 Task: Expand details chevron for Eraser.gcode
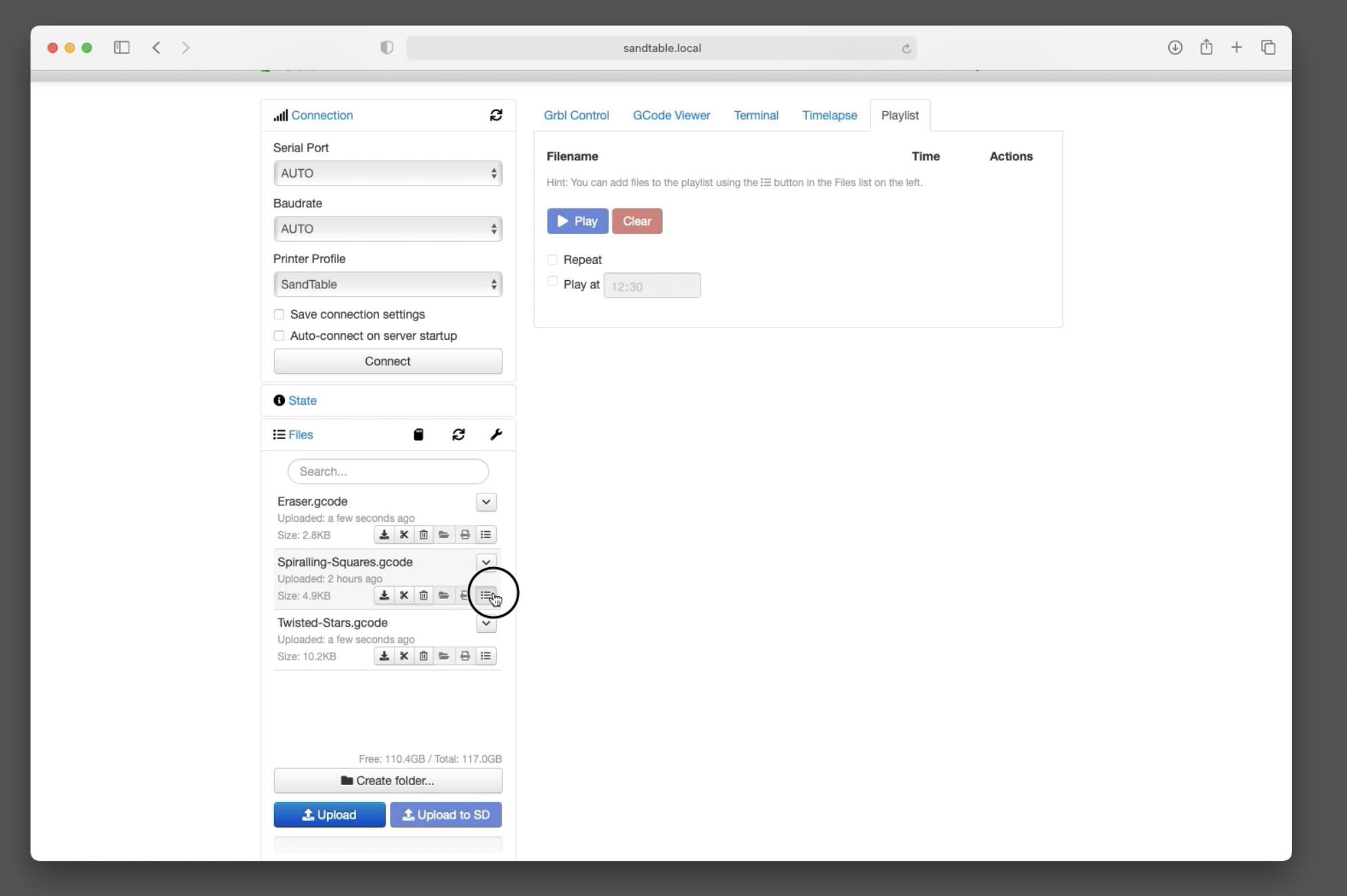(486, 502)
